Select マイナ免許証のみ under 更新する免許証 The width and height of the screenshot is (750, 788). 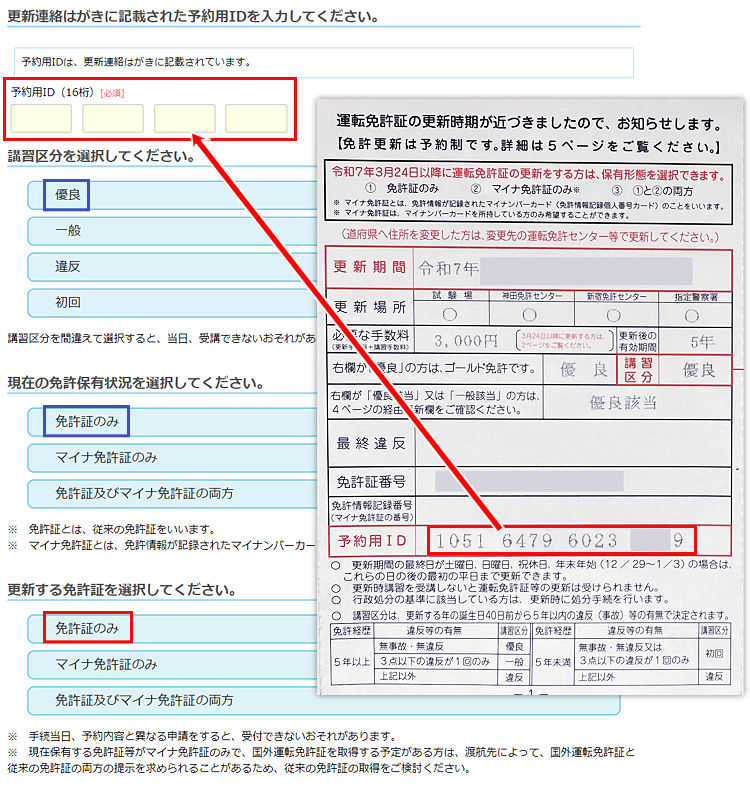(106, 664)
